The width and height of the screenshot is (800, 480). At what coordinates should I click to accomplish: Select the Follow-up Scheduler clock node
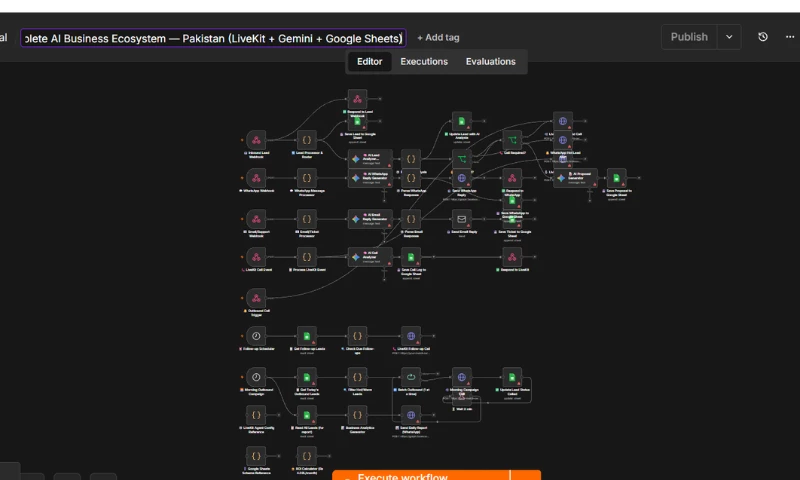[256, 336]
